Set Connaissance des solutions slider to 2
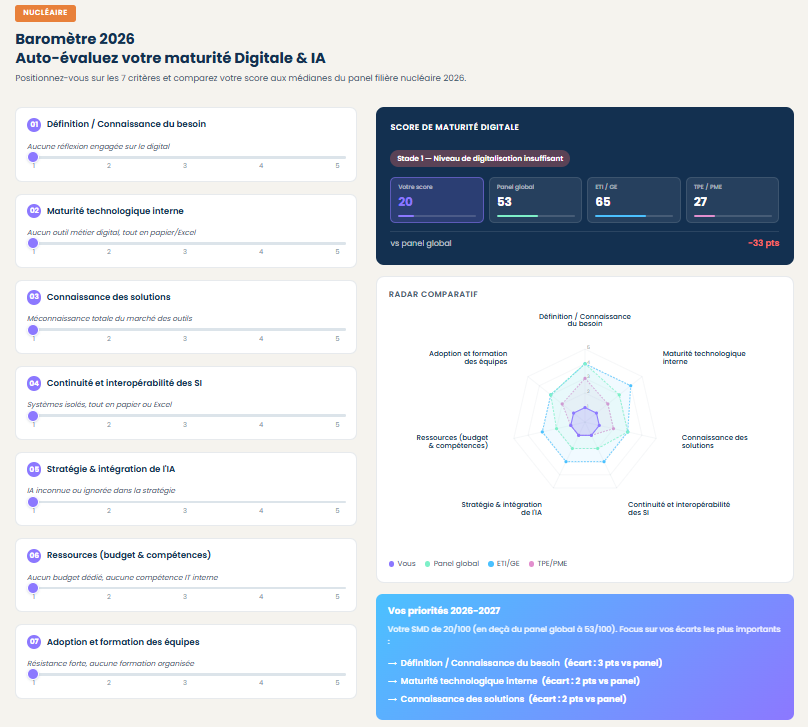 [109, 329]
